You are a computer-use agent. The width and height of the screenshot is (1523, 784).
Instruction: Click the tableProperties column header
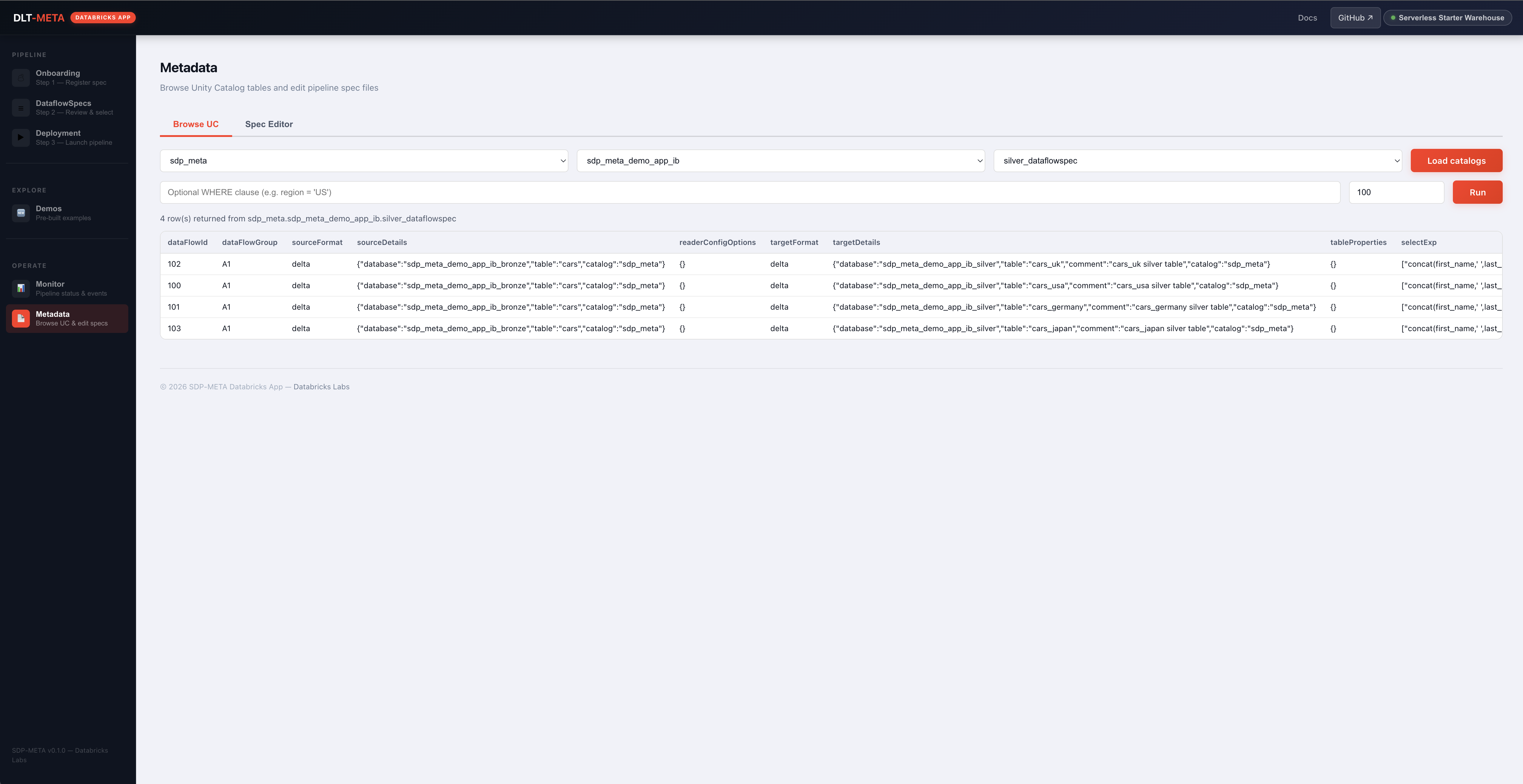(x=1358, y=243)
